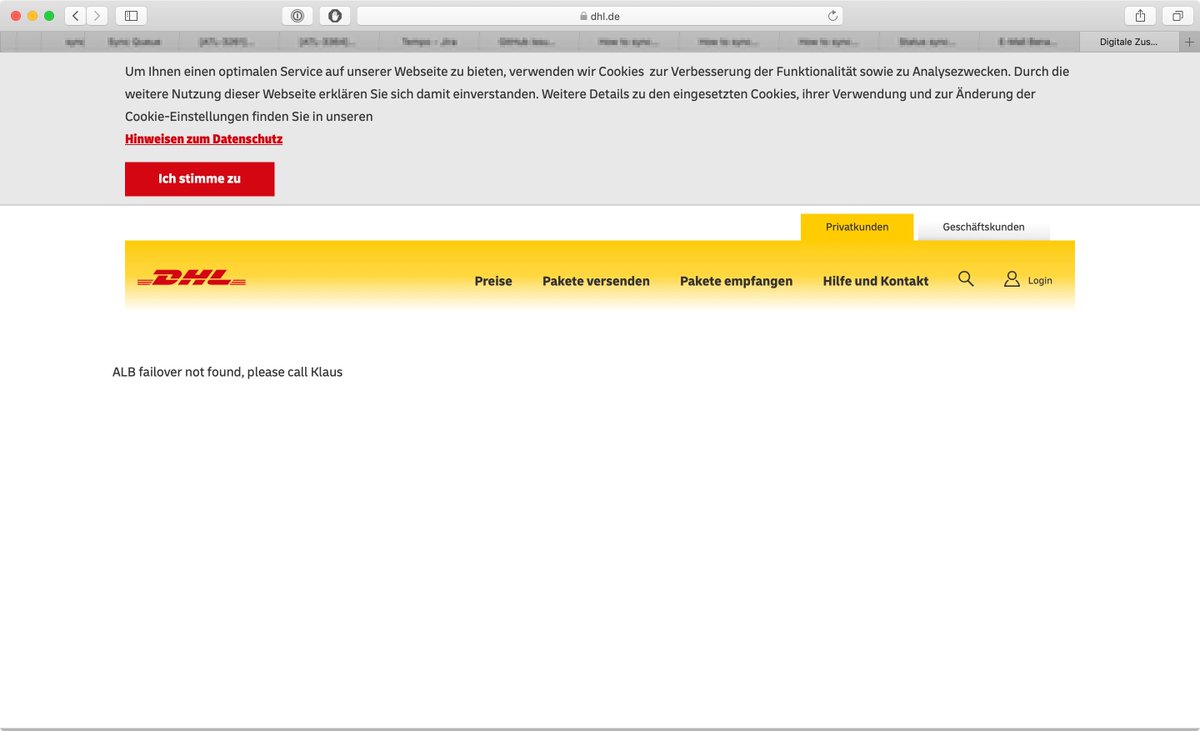This screenshot has width=1200, height=731.
Task: Close the Safari window
Action: point(16,16)
